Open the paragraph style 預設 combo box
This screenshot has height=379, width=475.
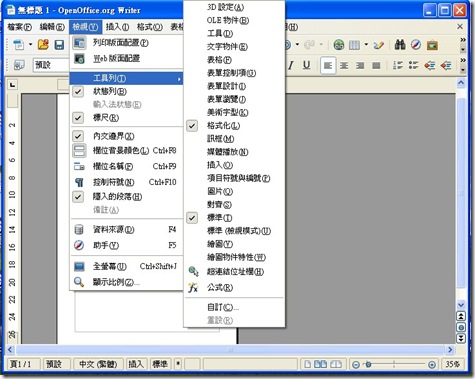point(51,65)
